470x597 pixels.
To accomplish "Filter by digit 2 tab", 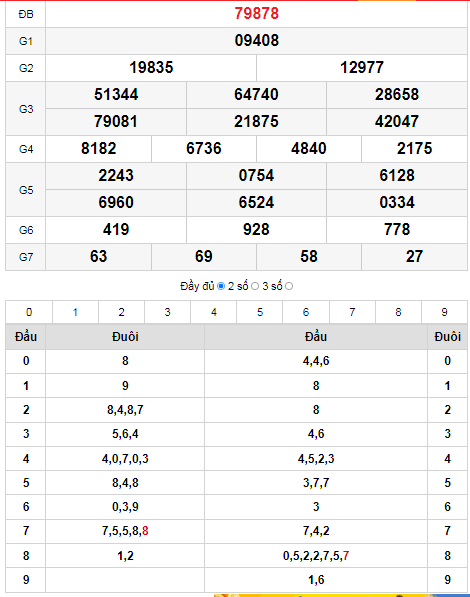I will click(121, 312).
